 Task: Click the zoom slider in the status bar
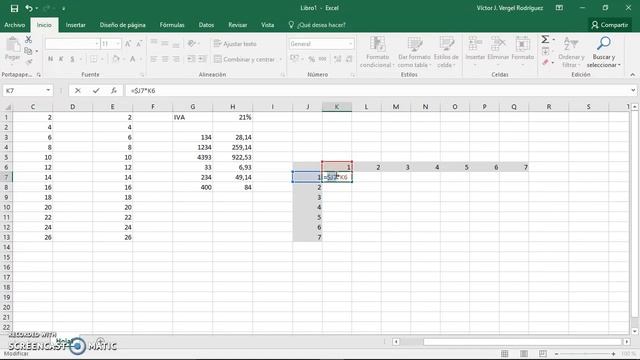click(x=584, y=354)
